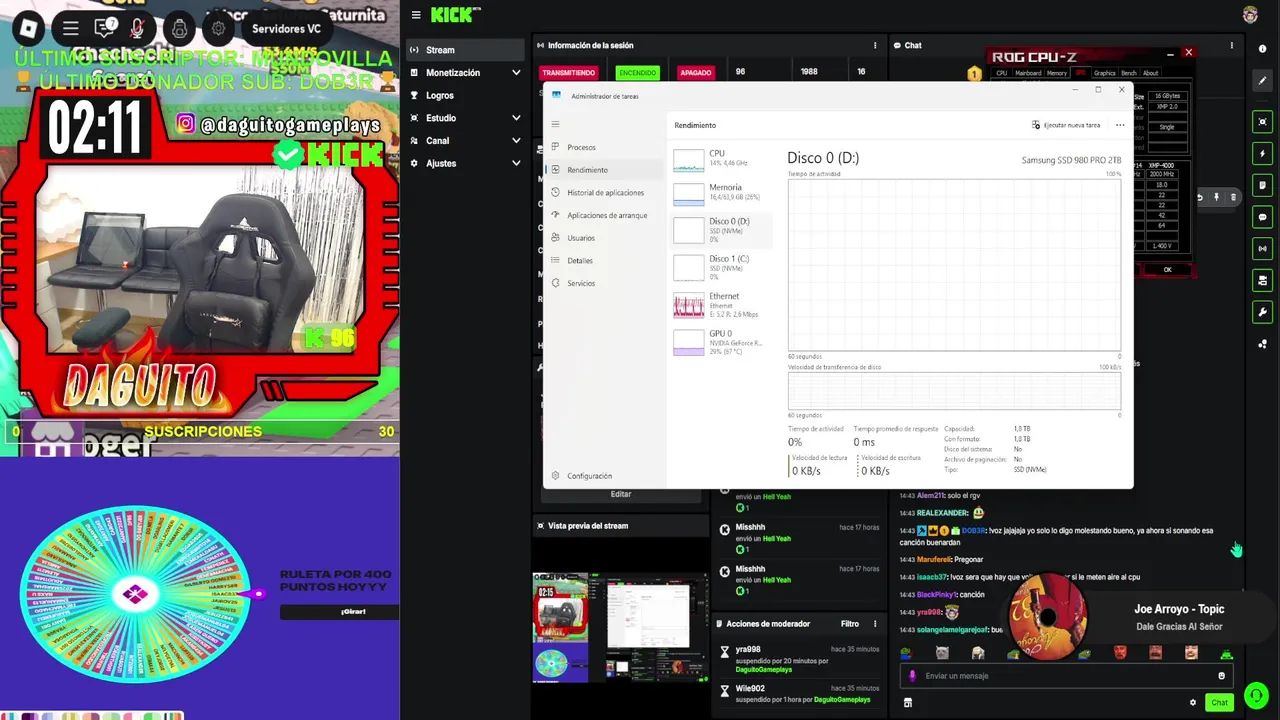The height and width of the screenshot is (720, 1280).
Task: Open the chat settings gear icon
Action: pyautogui.click(x=1192, y=702)
